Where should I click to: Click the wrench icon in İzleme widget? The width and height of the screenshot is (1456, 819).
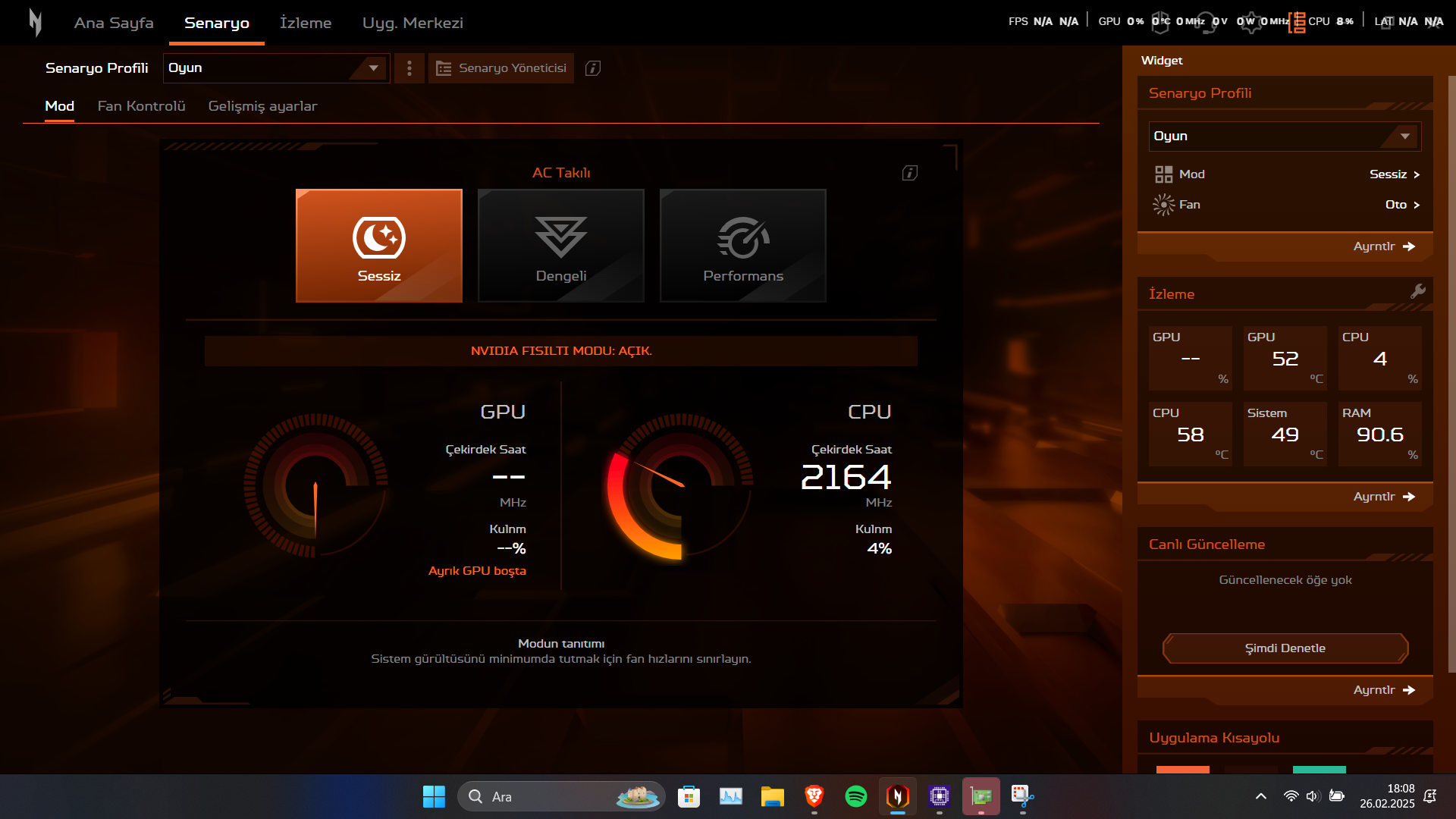(x=1417, y=292)
